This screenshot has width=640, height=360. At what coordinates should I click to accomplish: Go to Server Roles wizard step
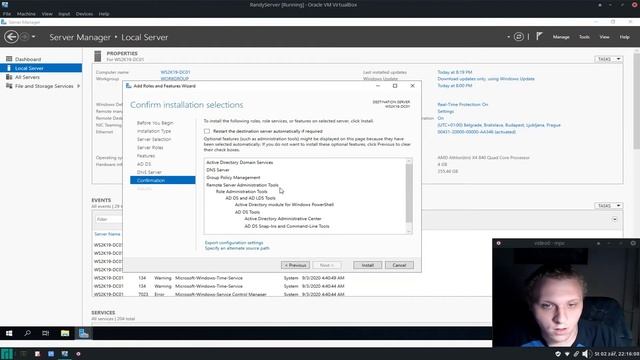point(150,147)
